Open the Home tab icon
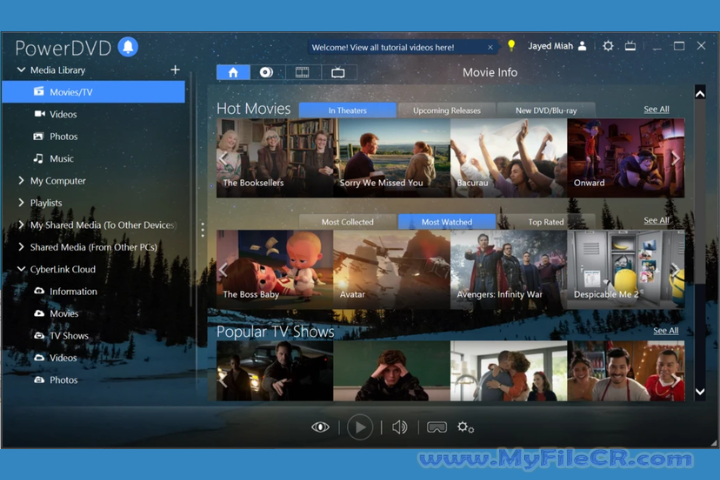 click(233, 72)
